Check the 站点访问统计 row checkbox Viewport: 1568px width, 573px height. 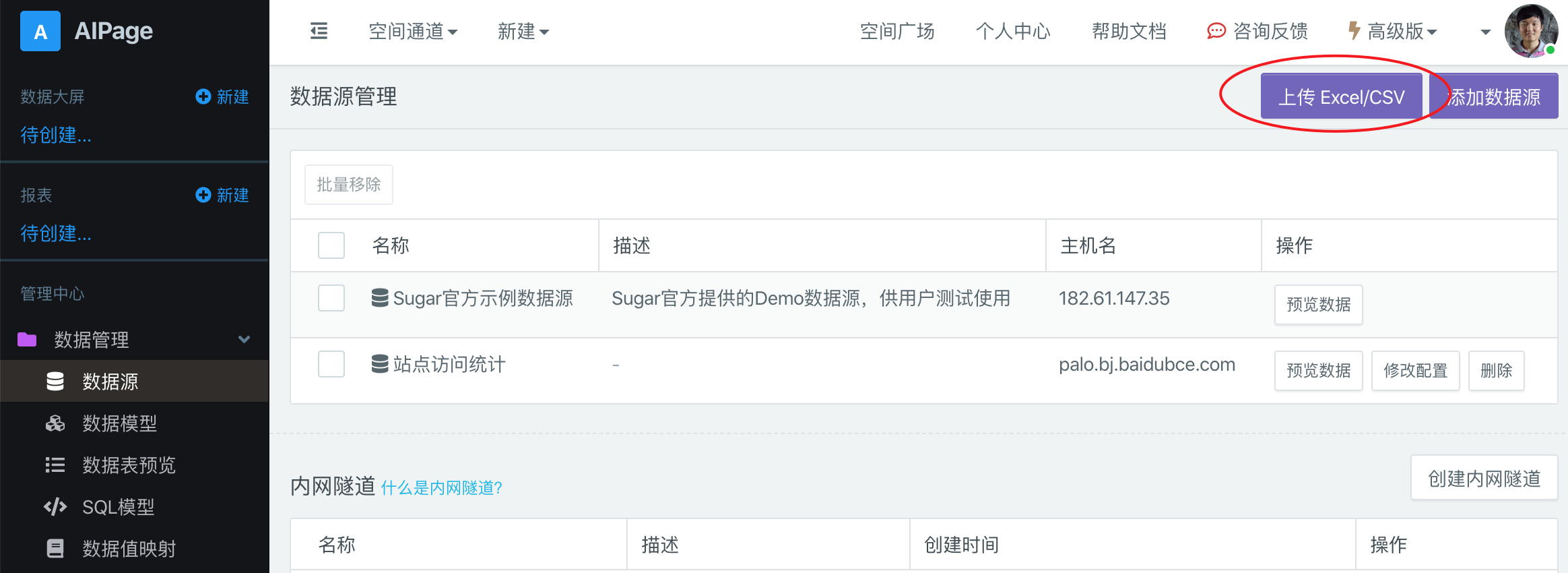coord(331,364)
